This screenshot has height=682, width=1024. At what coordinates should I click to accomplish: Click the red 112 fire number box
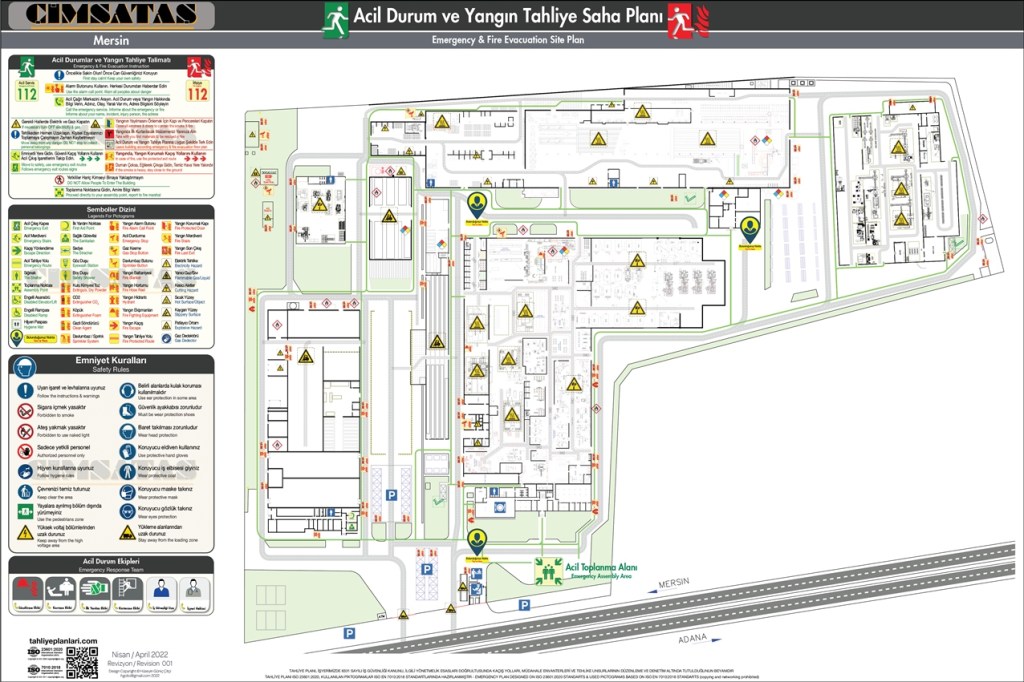[198, 93]
